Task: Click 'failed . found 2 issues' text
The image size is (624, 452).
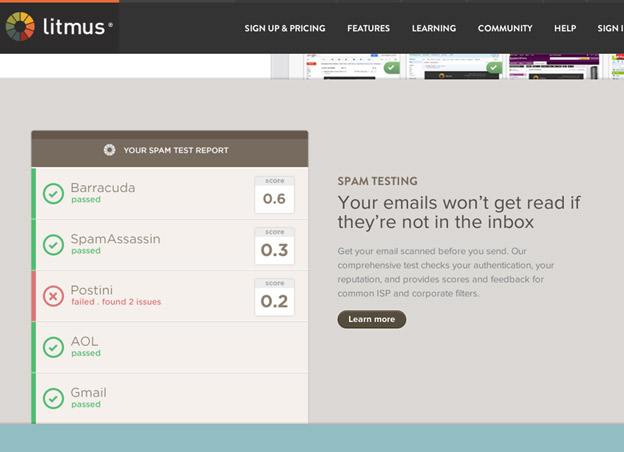Action: pyautogui.click(x=116, y=302)
